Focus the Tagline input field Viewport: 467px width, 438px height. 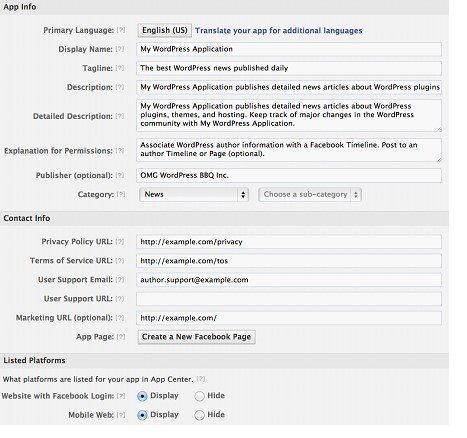(x=289, y=68)
